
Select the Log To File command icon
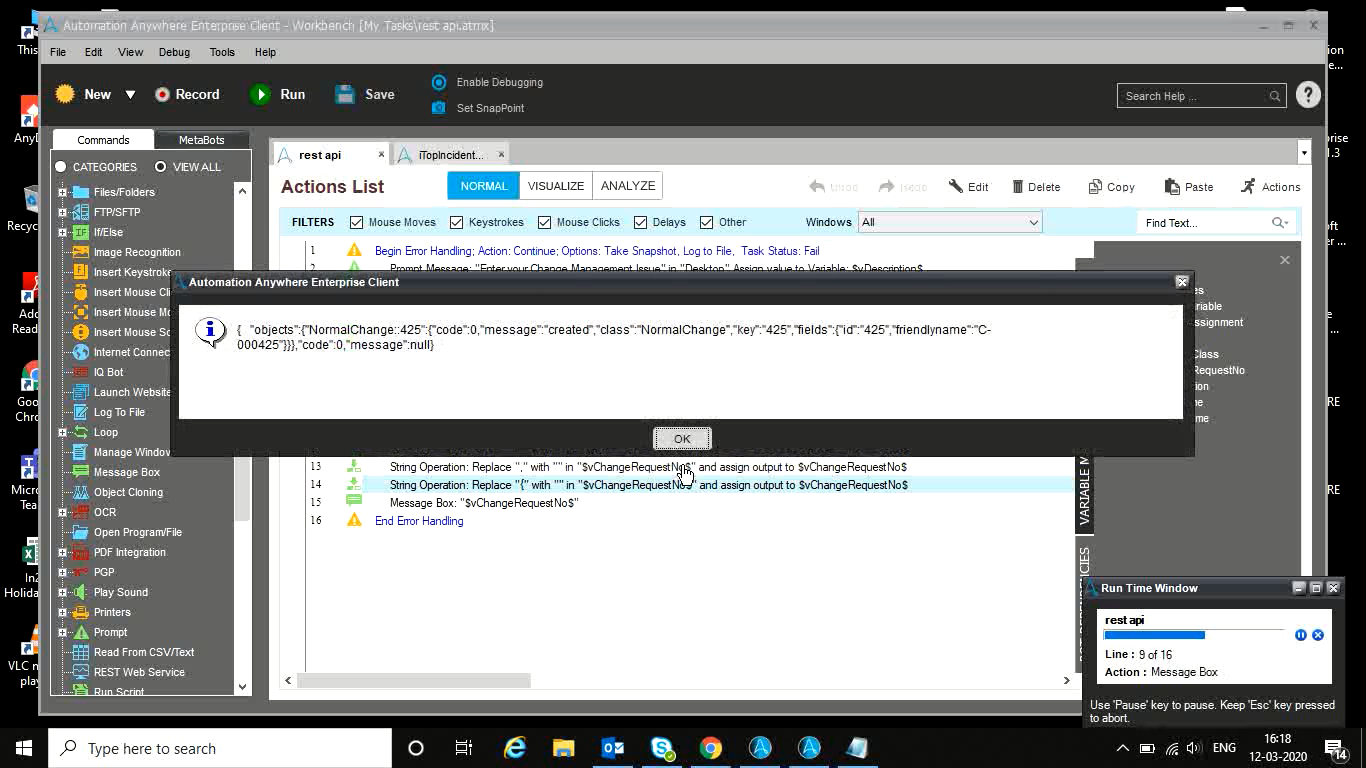click(81, 412)
